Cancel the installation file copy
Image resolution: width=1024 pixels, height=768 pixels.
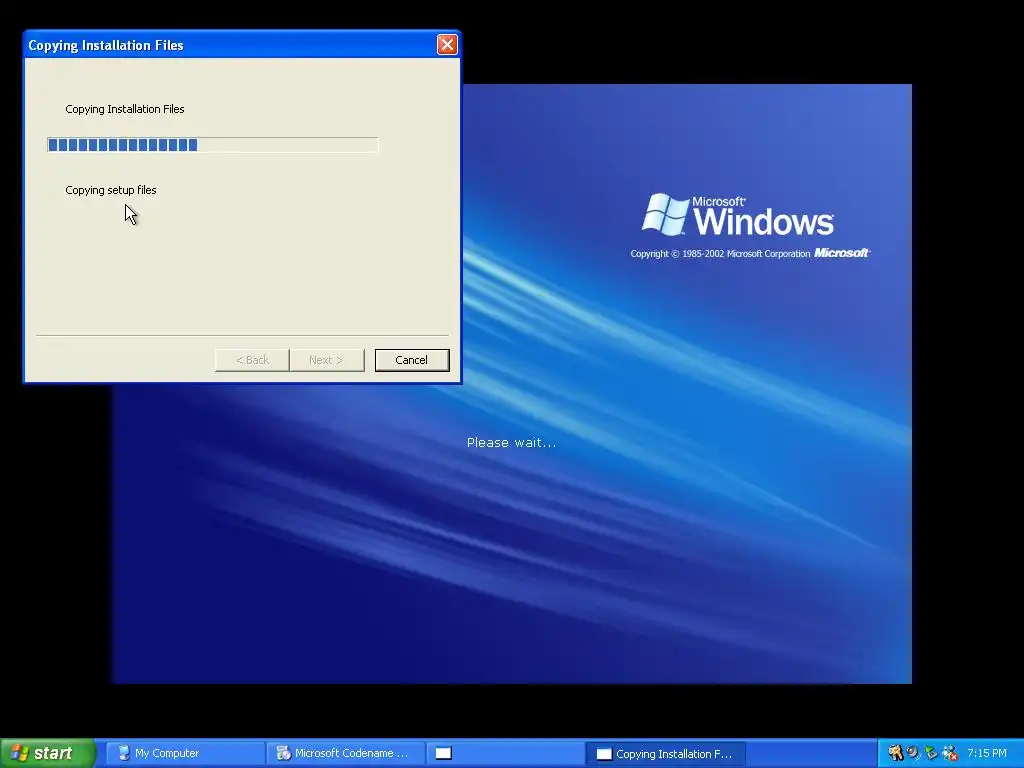pos(411,360)
